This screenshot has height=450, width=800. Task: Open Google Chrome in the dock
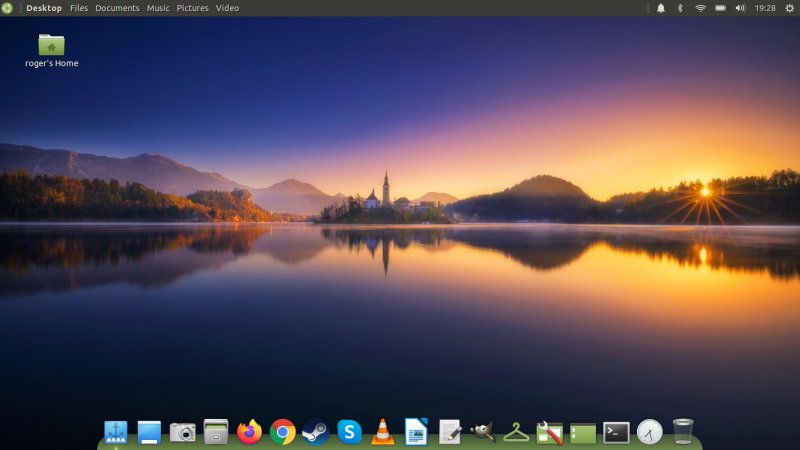[282, 432]
